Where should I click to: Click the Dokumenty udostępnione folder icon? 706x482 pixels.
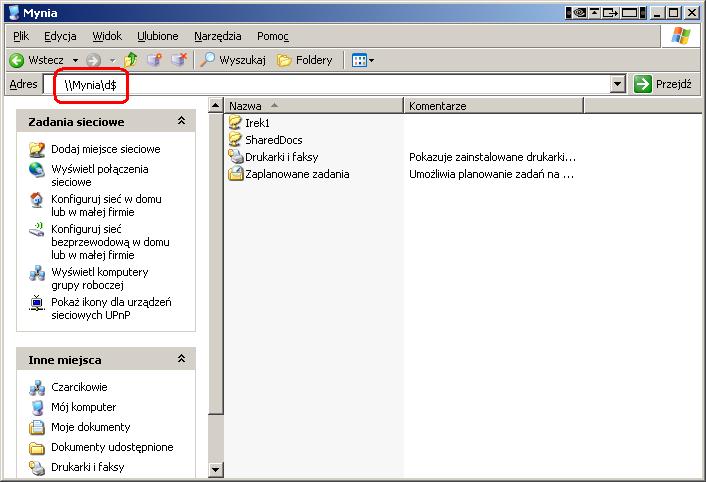coord(37,448)
